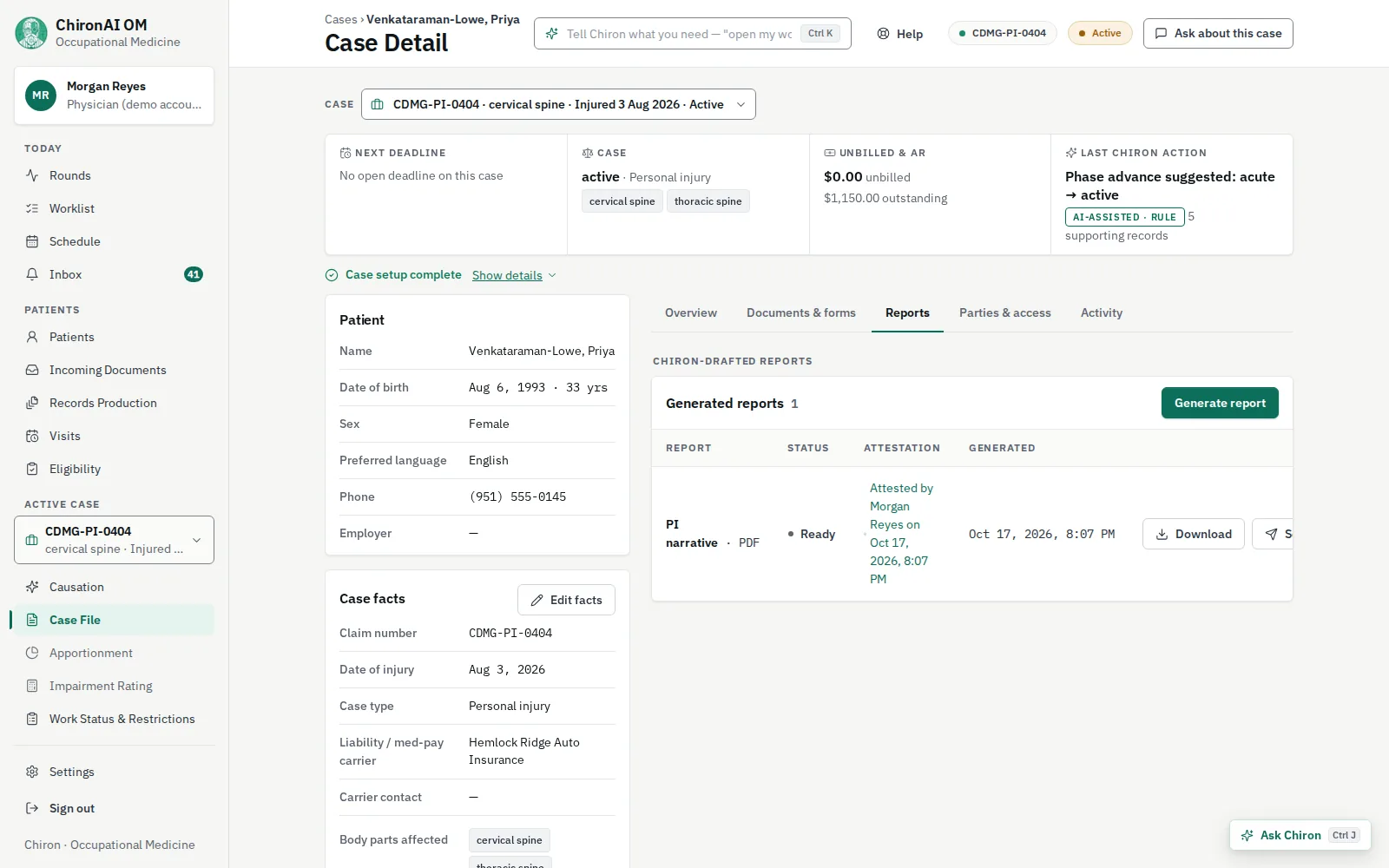Viewport: 1389px width, 868px height.
Task: Expand Show details for case setup
Action: point(514,275)
